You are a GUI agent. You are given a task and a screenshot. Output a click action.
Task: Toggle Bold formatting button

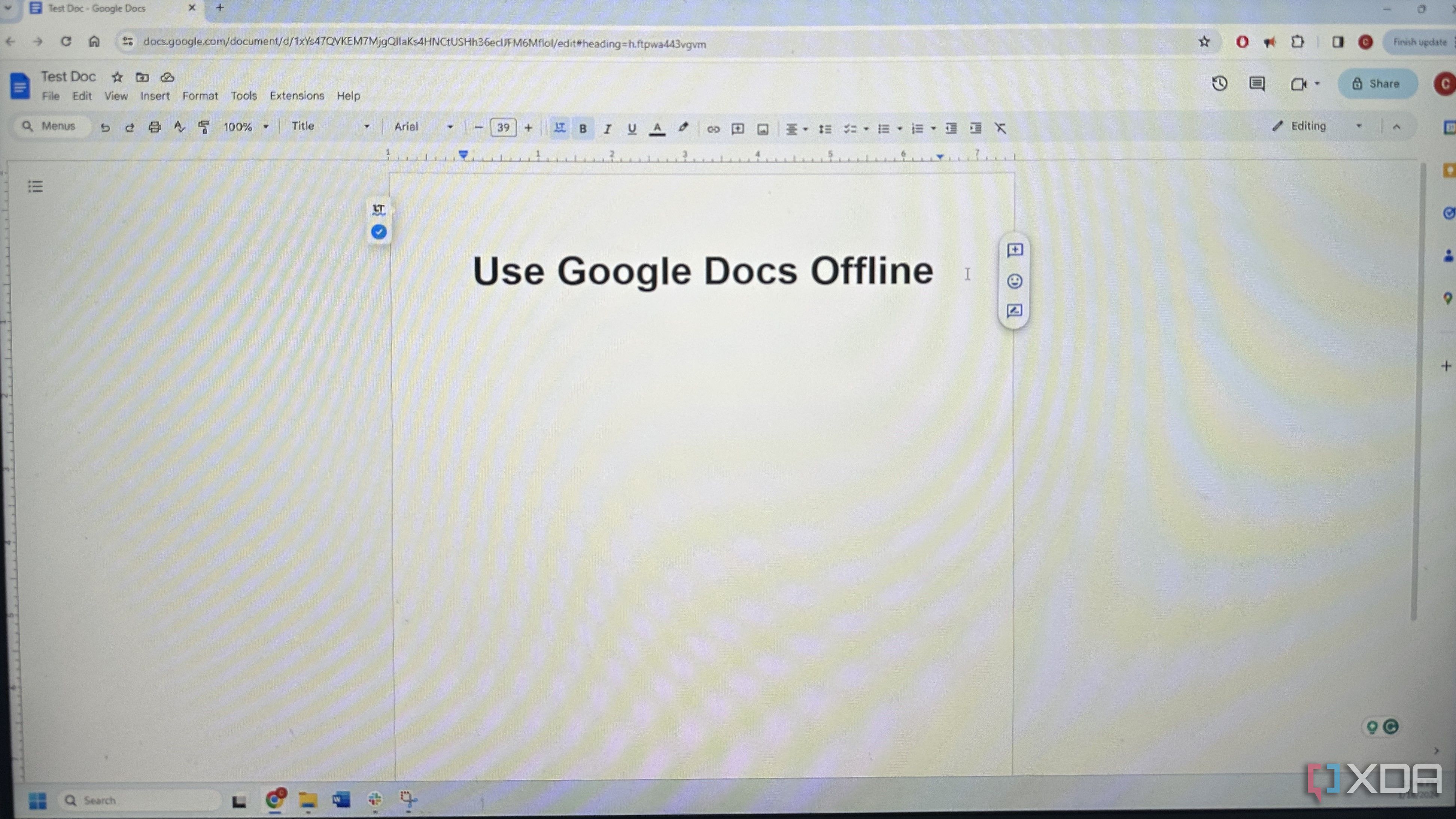click(583, 129)
